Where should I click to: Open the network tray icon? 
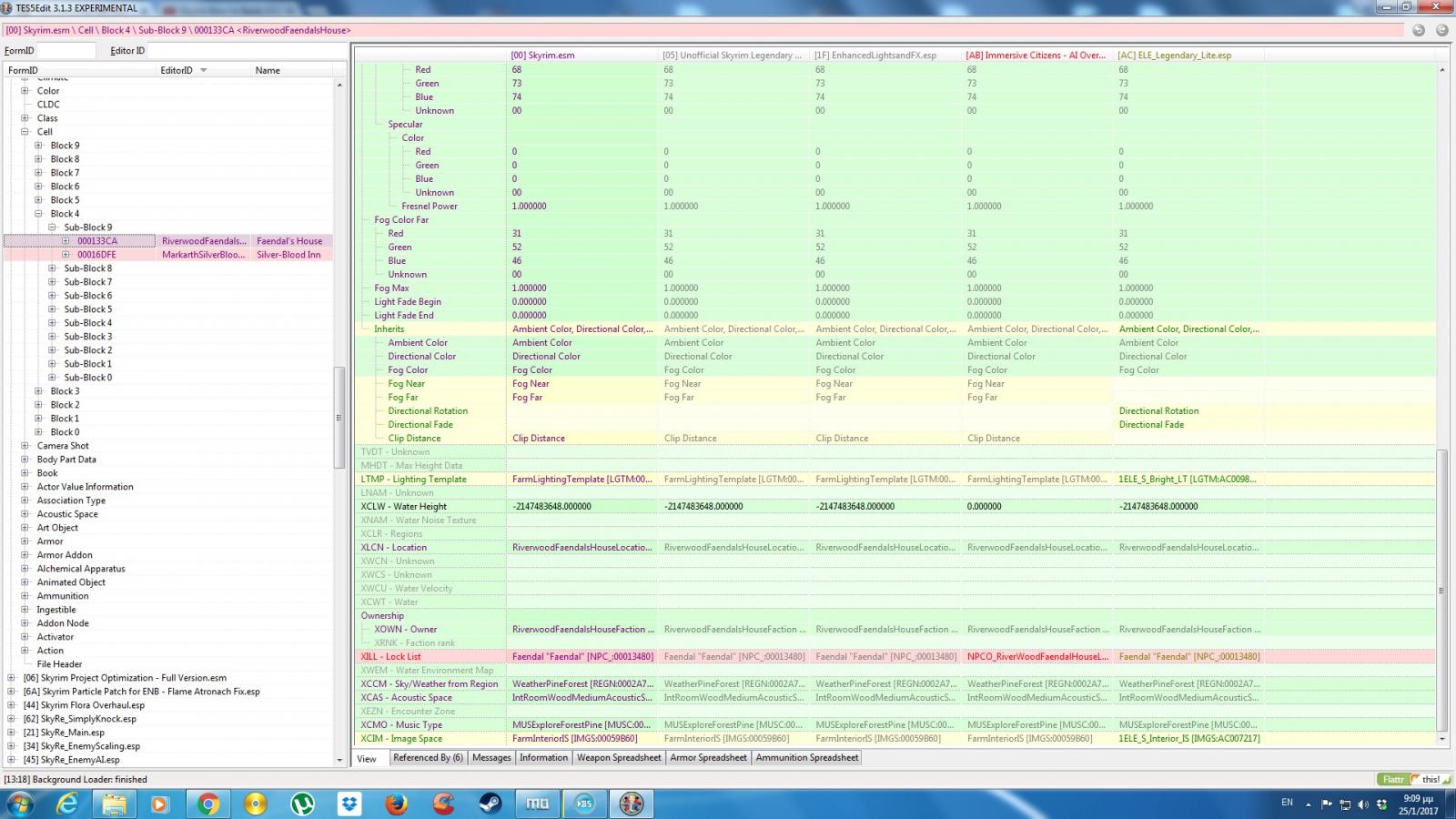pos(1345,804)
